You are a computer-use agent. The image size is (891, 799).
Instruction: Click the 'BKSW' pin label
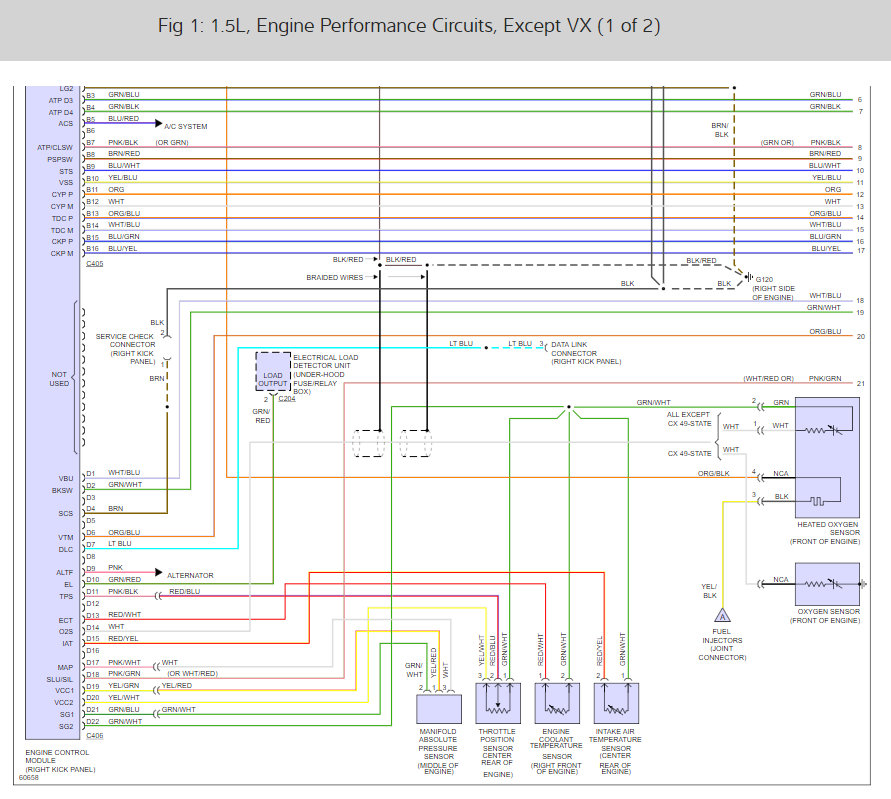click(63, 490)
